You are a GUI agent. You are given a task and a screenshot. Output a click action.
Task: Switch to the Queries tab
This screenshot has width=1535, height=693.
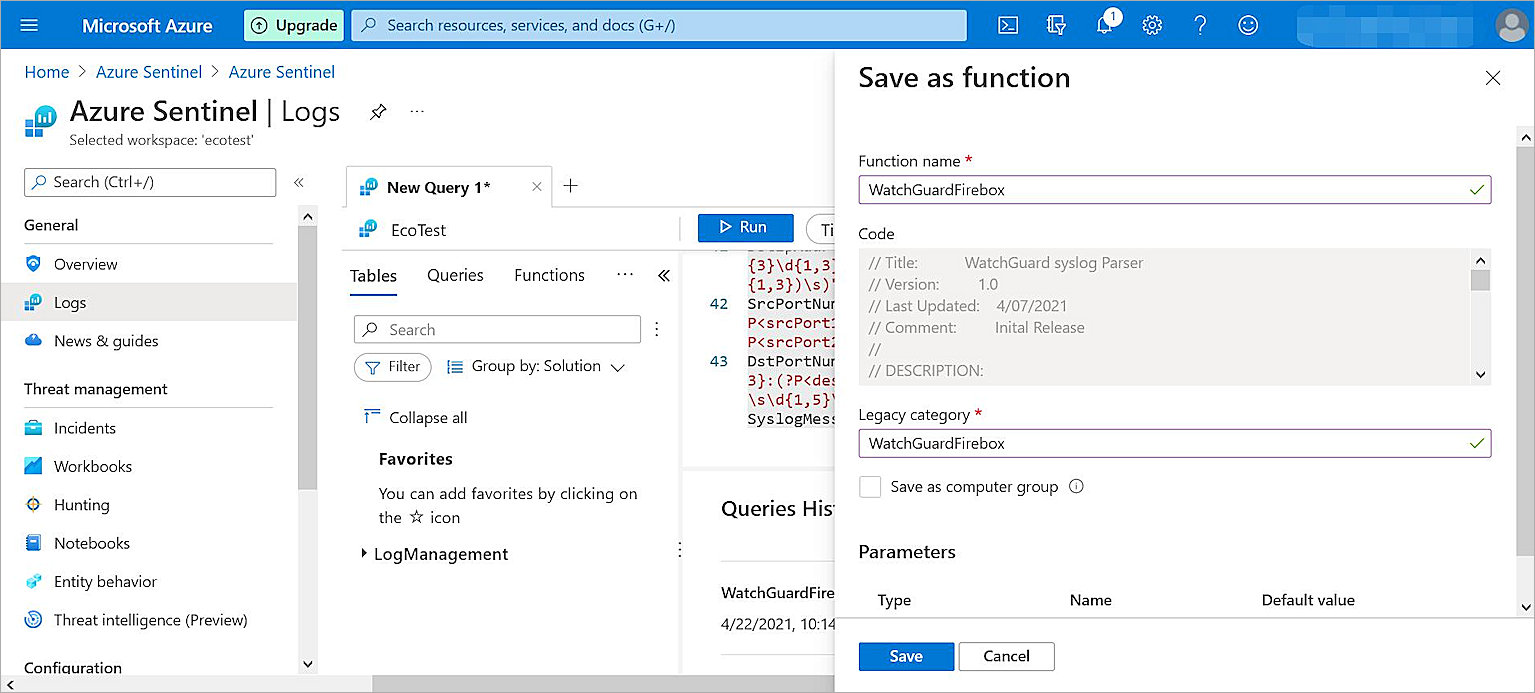coord(455,275)
